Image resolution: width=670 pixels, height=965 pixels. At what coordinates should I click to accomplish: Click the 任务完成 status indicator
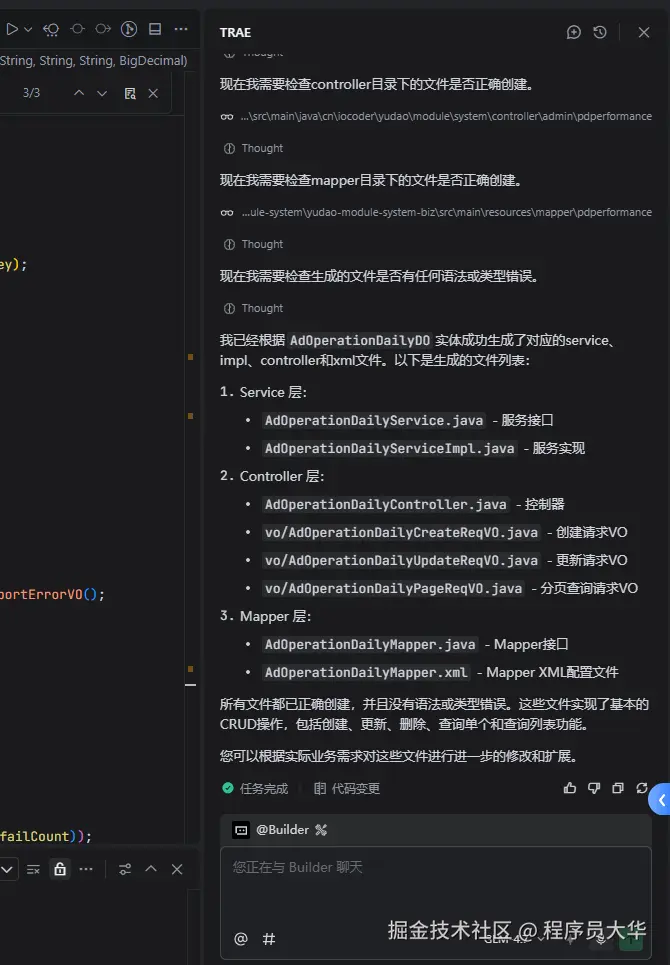(255, 788)
